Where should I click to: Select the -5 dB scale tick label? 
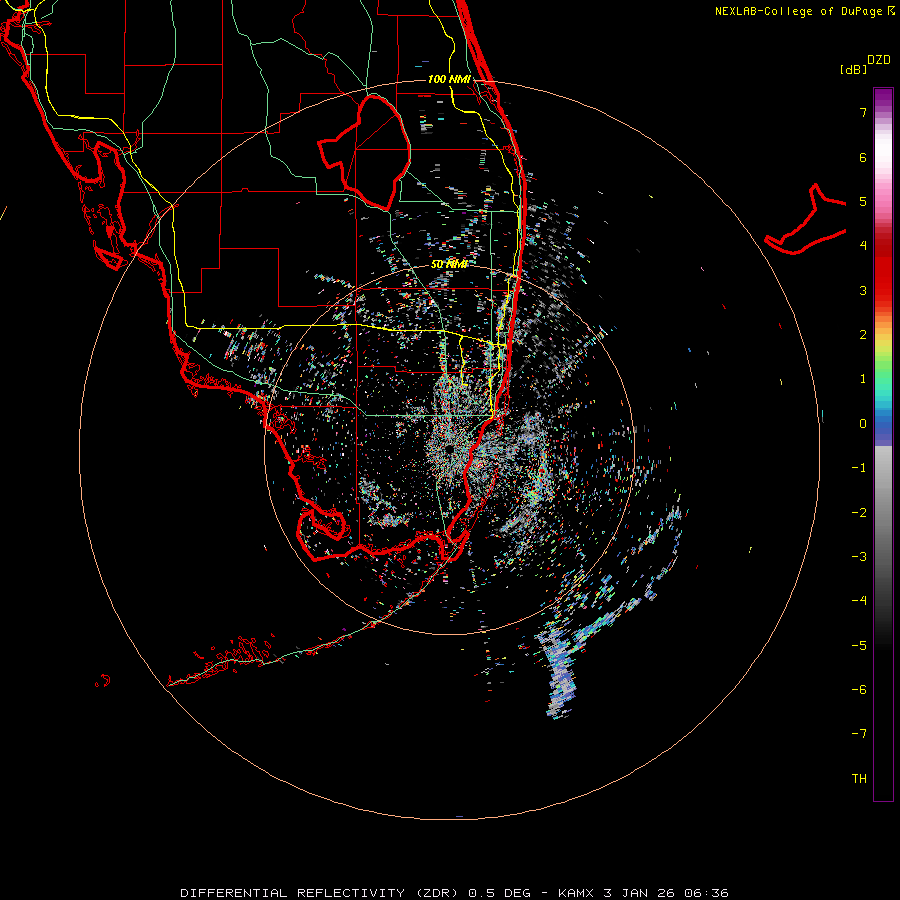coord(859,645)
